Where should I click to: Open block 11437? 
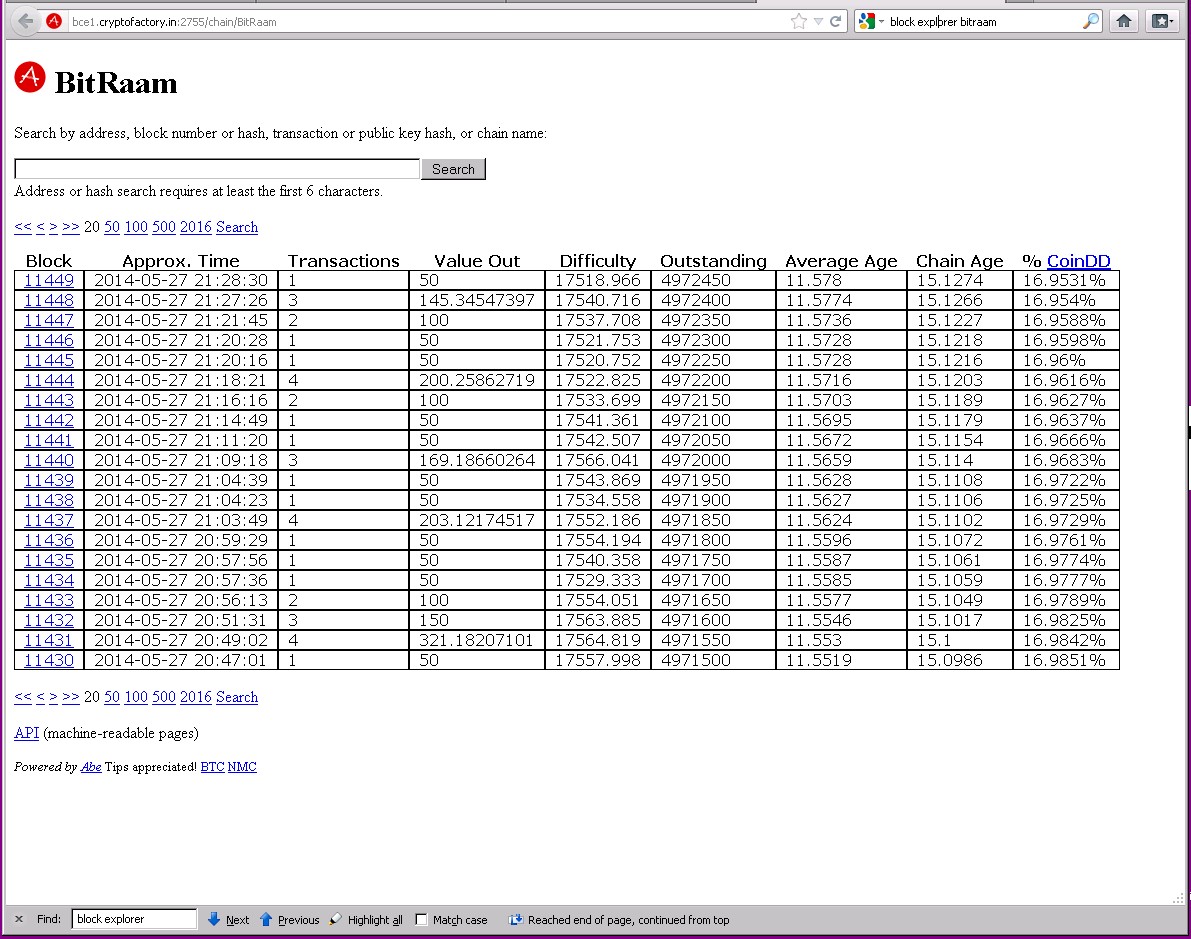click(x=49, y=520)
